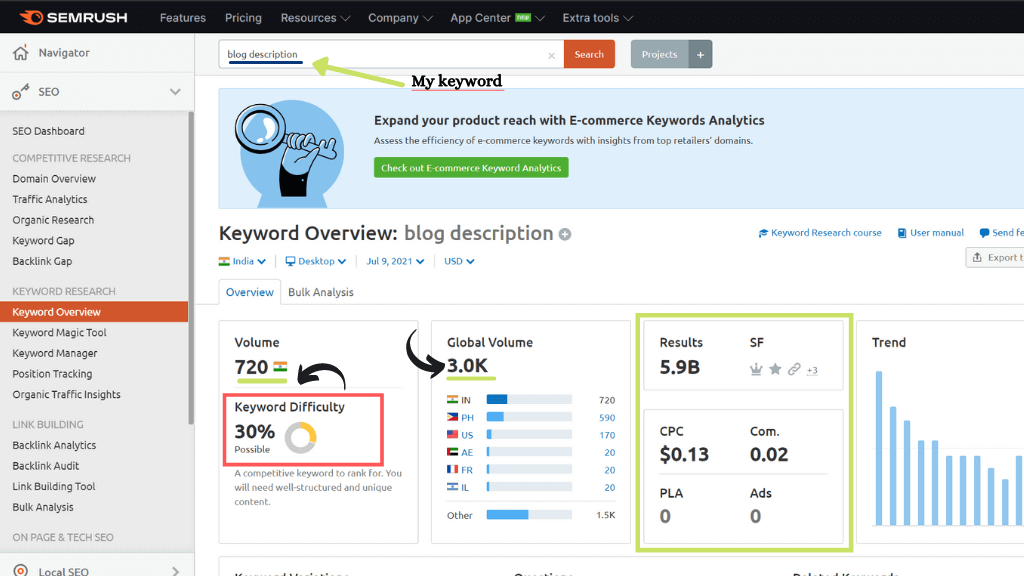Screen dimensions: 1024x576
Task: Click the link SERP feature icon
Action: 794,370
